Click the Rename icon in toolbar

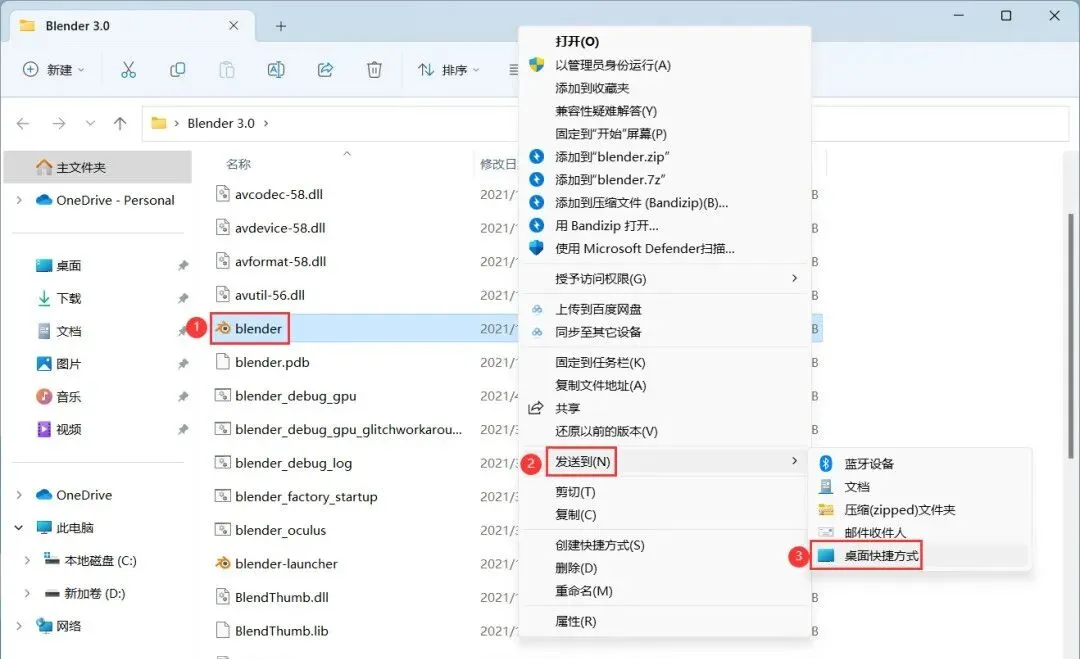click(276, 70)
